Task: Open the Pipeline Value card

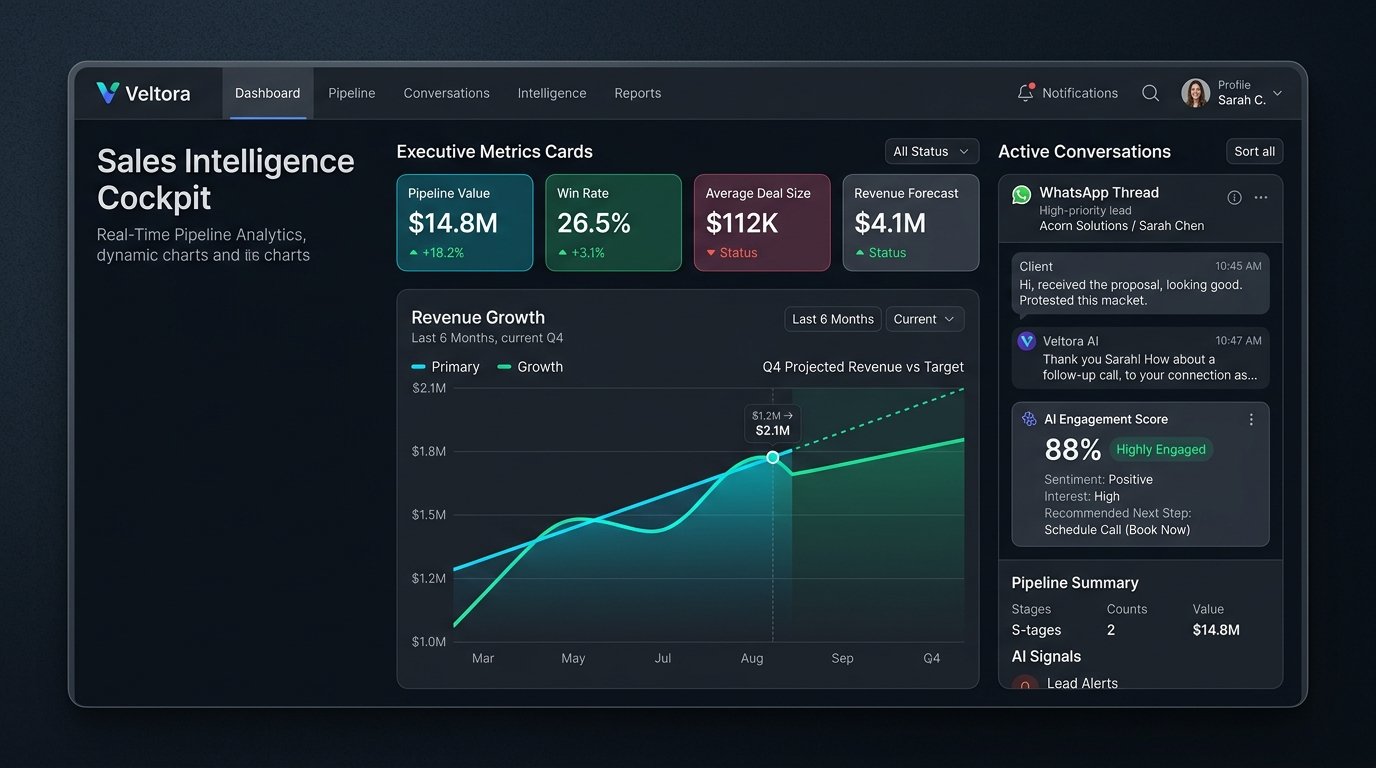Action: [x=463, y=223]
